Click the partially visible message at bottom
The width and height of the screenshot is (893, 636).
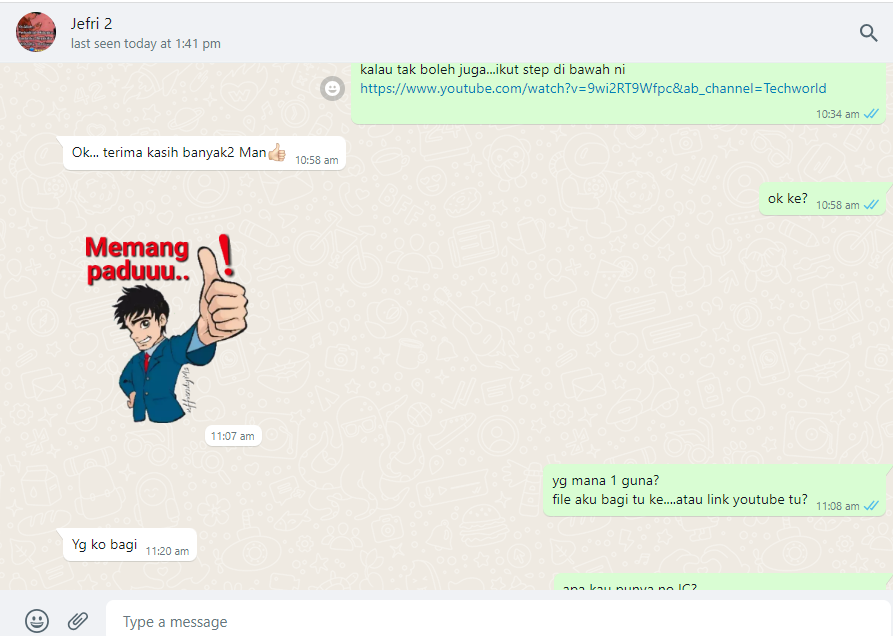click(700, 583)
